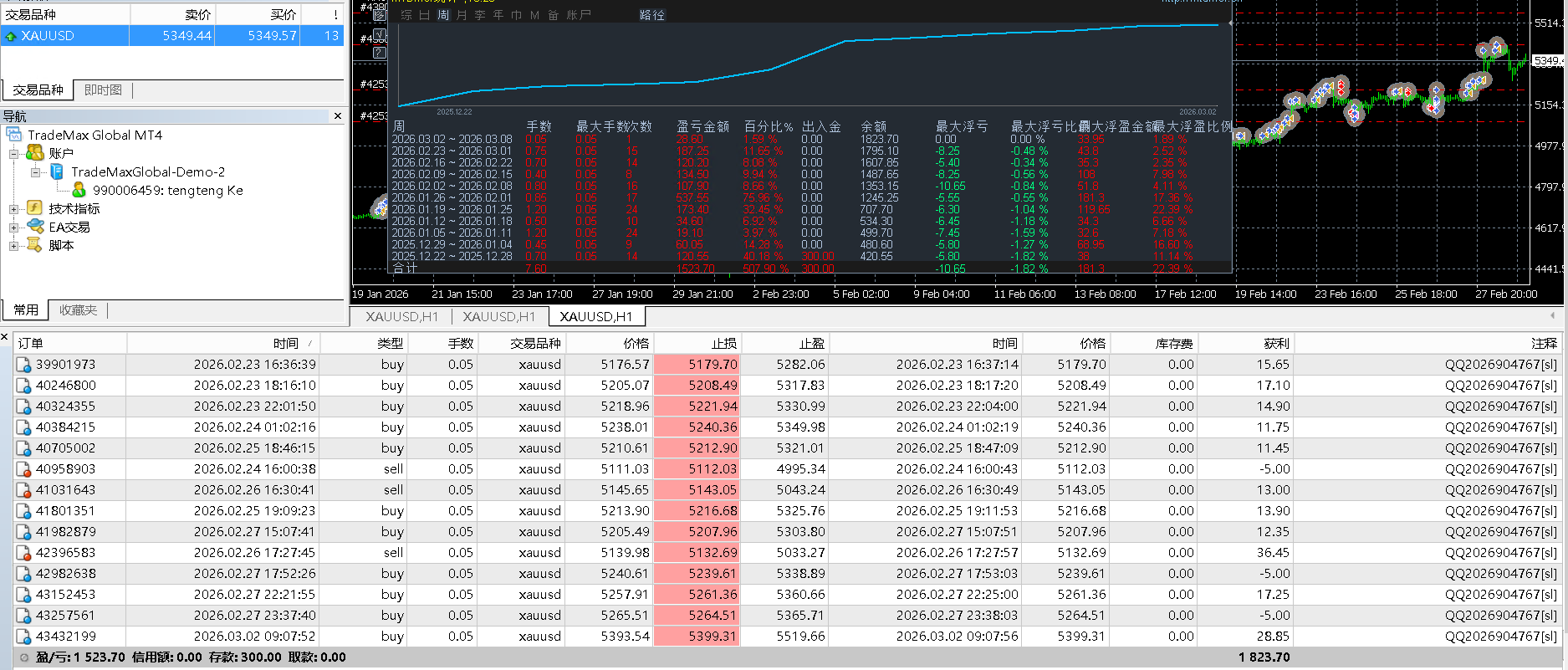Click the order icon for 43432199

24,637
